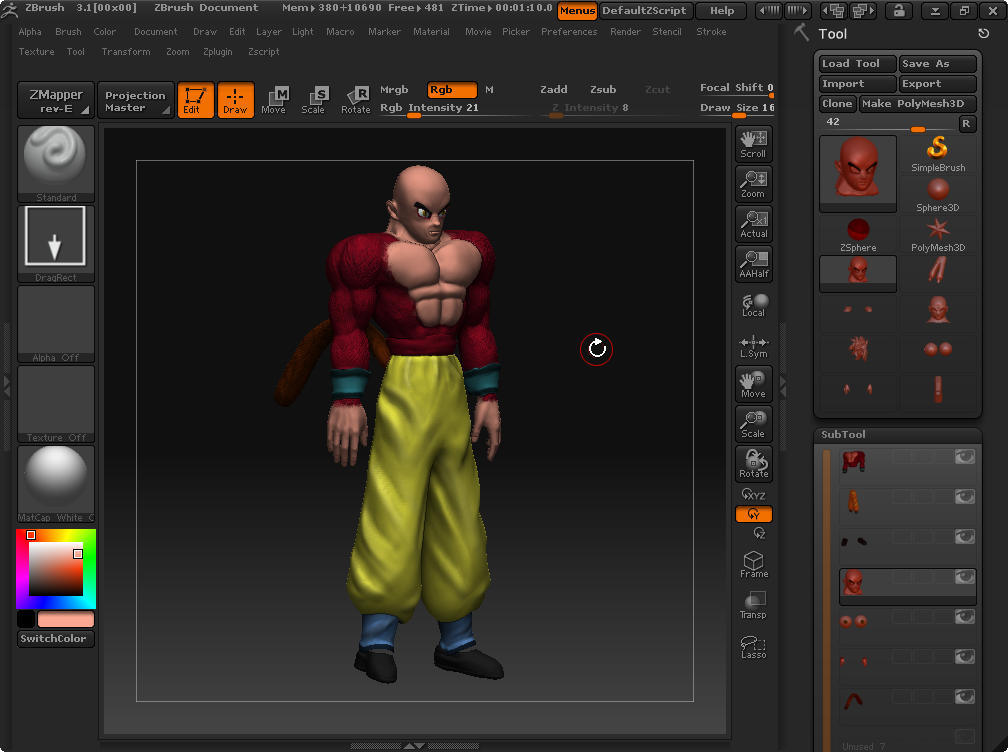Click the Frame mesh icon
The image size is (1008, 752).
click(x=753, y=564)
